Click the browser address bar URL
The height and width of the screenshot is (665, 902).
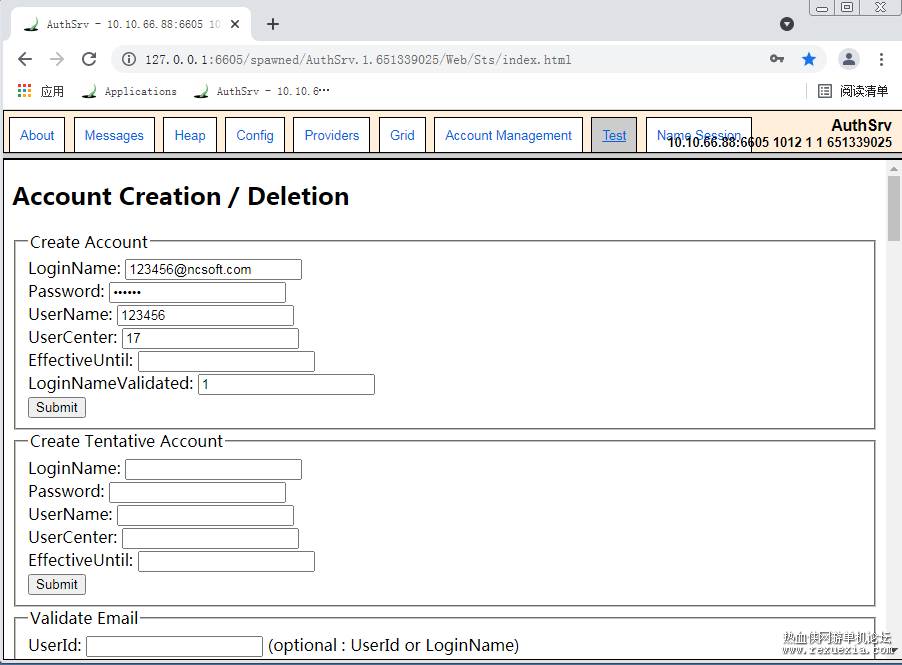pyautogui.click(x=358, y=59)
